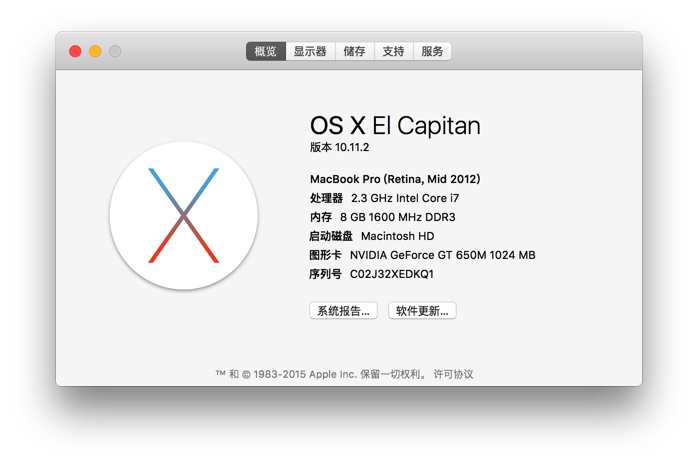Viewport: 698px width, 466px height.
Task: Click the 序列号 serial number value
Action: (x=391, y=274)
